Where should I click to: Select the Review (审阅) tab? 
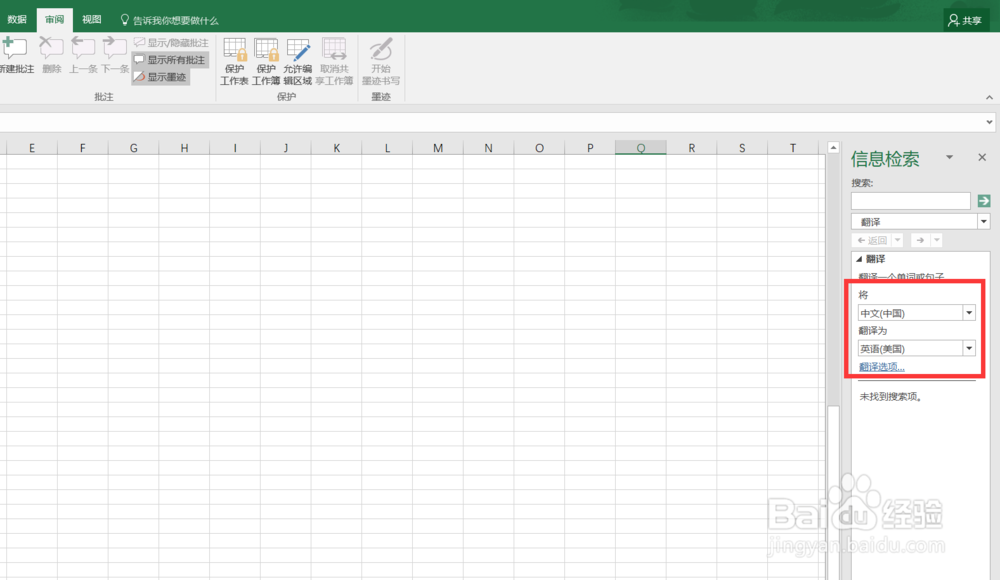55,20
